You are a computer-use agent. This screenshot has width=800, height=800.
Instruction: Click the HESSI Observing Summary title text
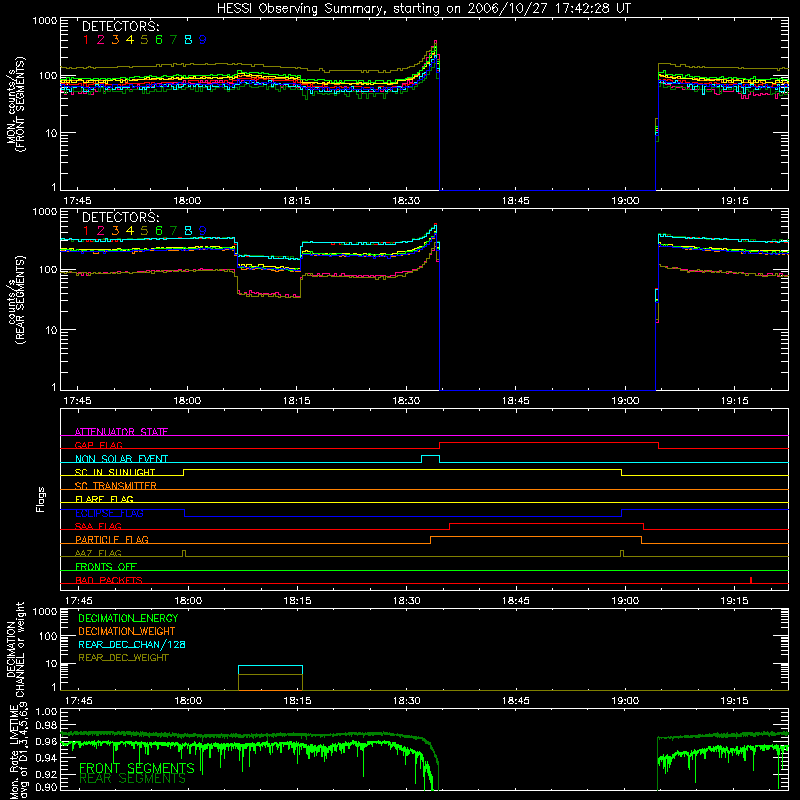423,9
